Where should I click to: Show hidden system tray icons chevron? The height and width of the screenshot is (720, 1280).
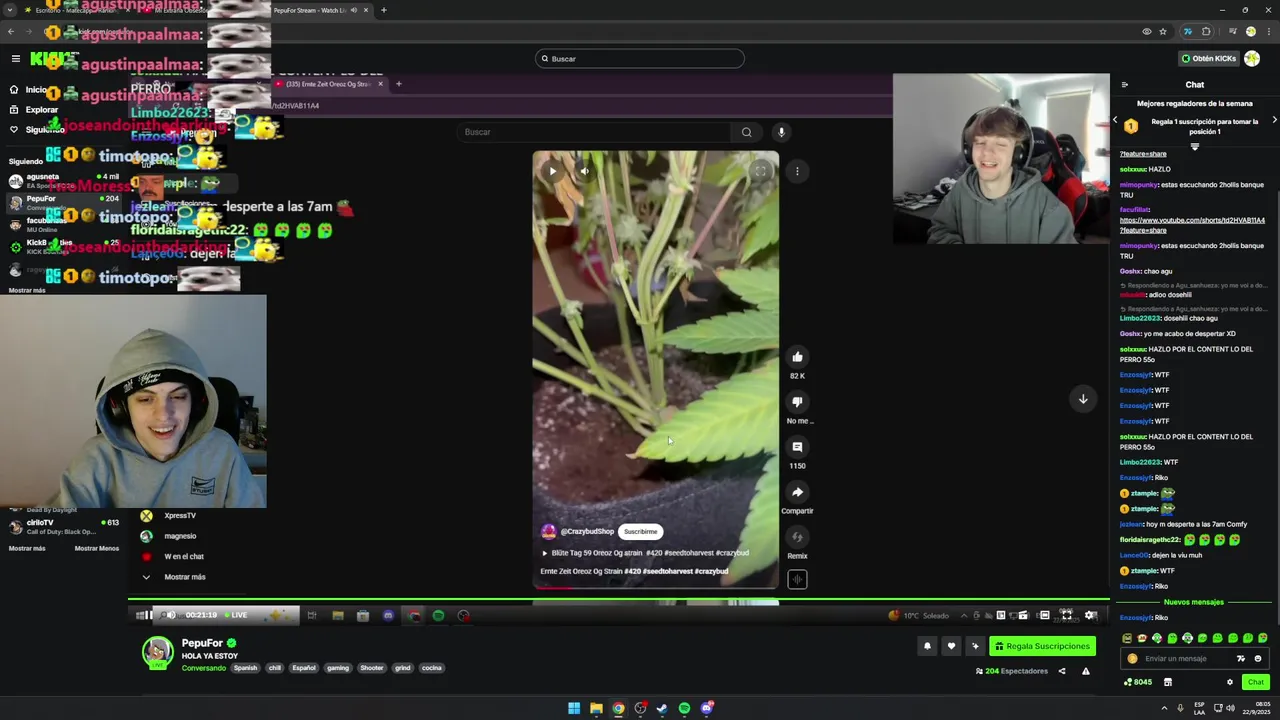coord(1164,708)
